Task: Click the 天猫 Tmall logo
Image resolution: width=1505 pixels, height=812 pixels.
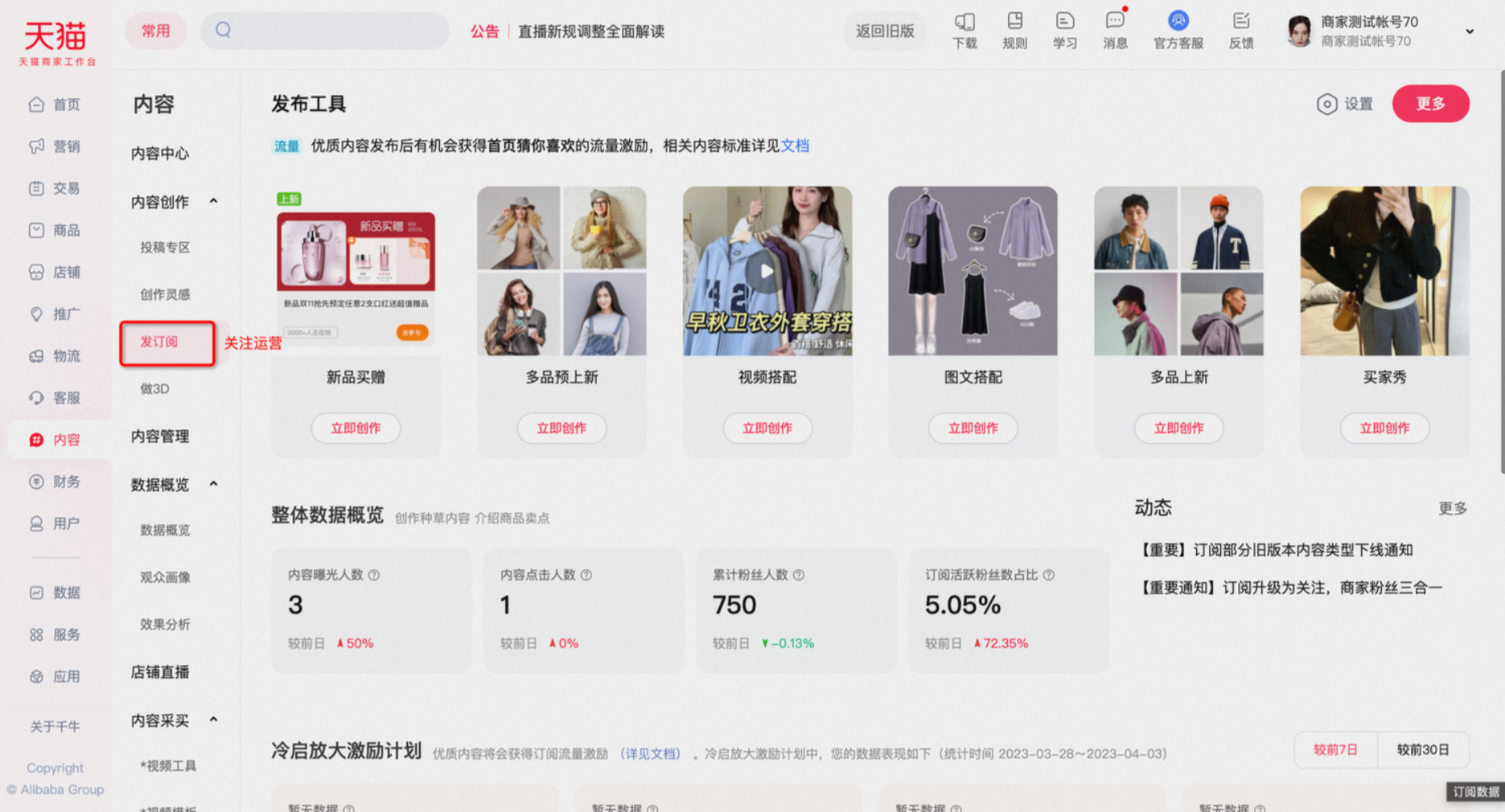Action: coord(56,42)
